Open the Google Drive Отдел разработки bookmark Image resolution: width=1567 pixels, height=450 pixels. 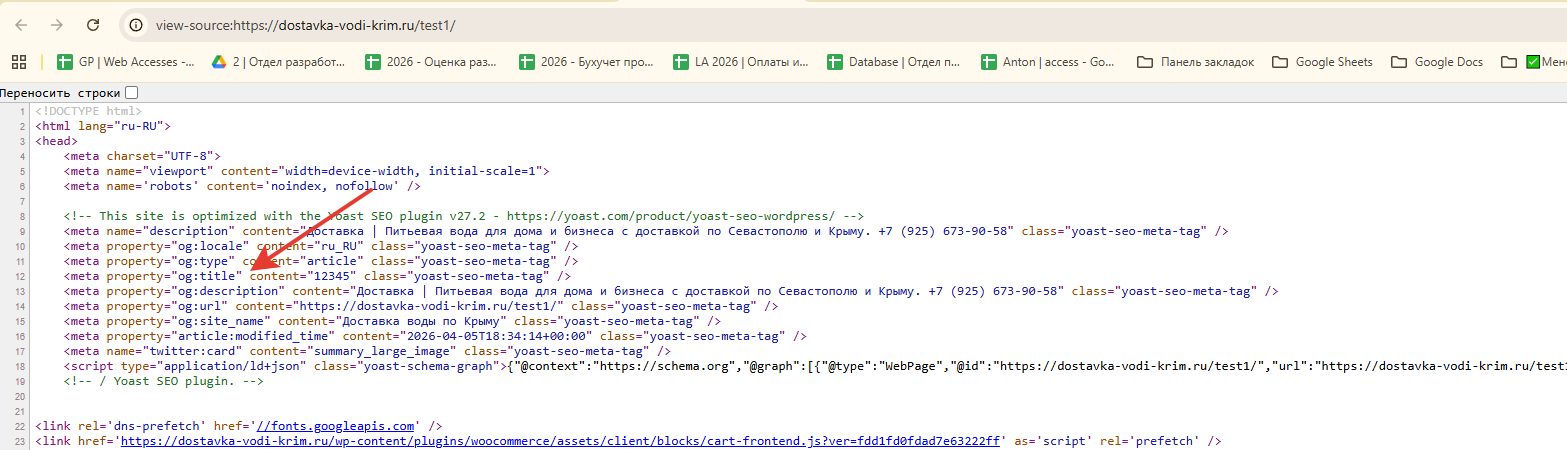point(277,62)
